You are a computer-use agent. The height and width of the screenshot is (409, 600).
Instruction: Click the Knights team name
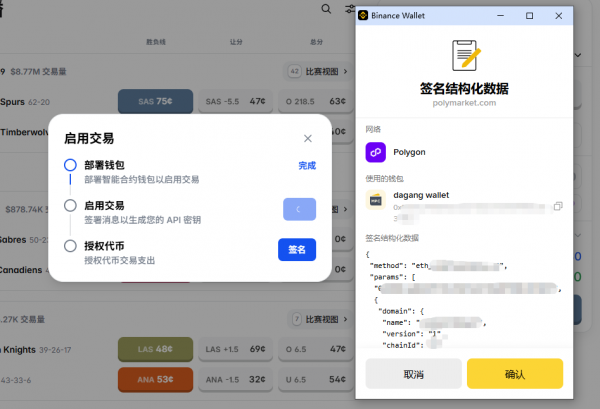[x=18, y=350]
